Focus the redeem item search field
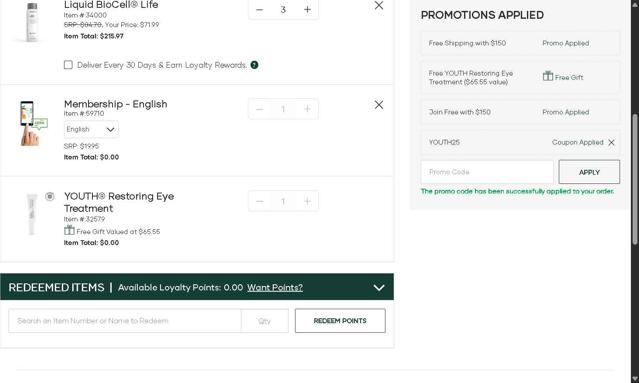 click(x=125, y=321)
